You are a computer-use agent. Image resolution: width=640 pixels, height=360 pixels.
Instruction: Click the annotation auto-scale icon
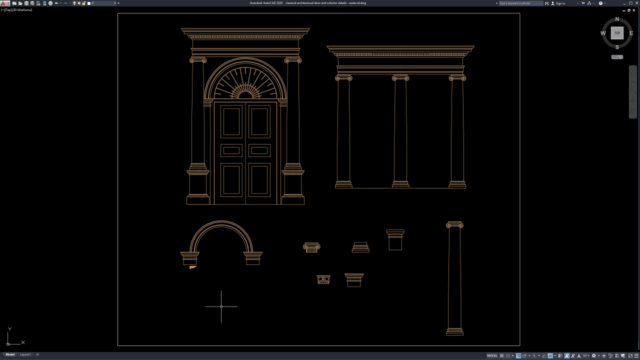pos(573,356)
